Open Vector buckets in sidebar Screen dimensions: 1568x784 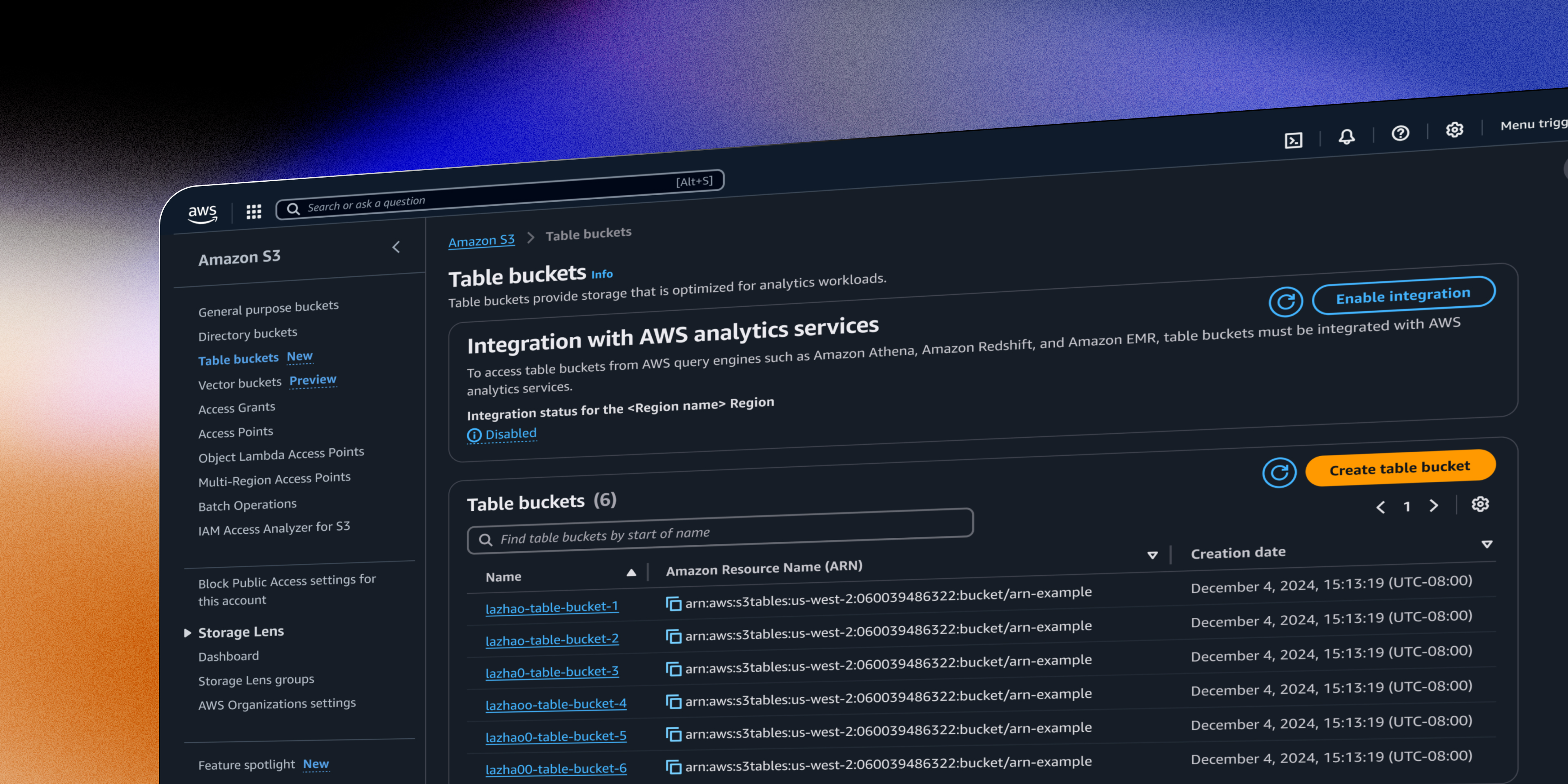click(x=240, y=383)
